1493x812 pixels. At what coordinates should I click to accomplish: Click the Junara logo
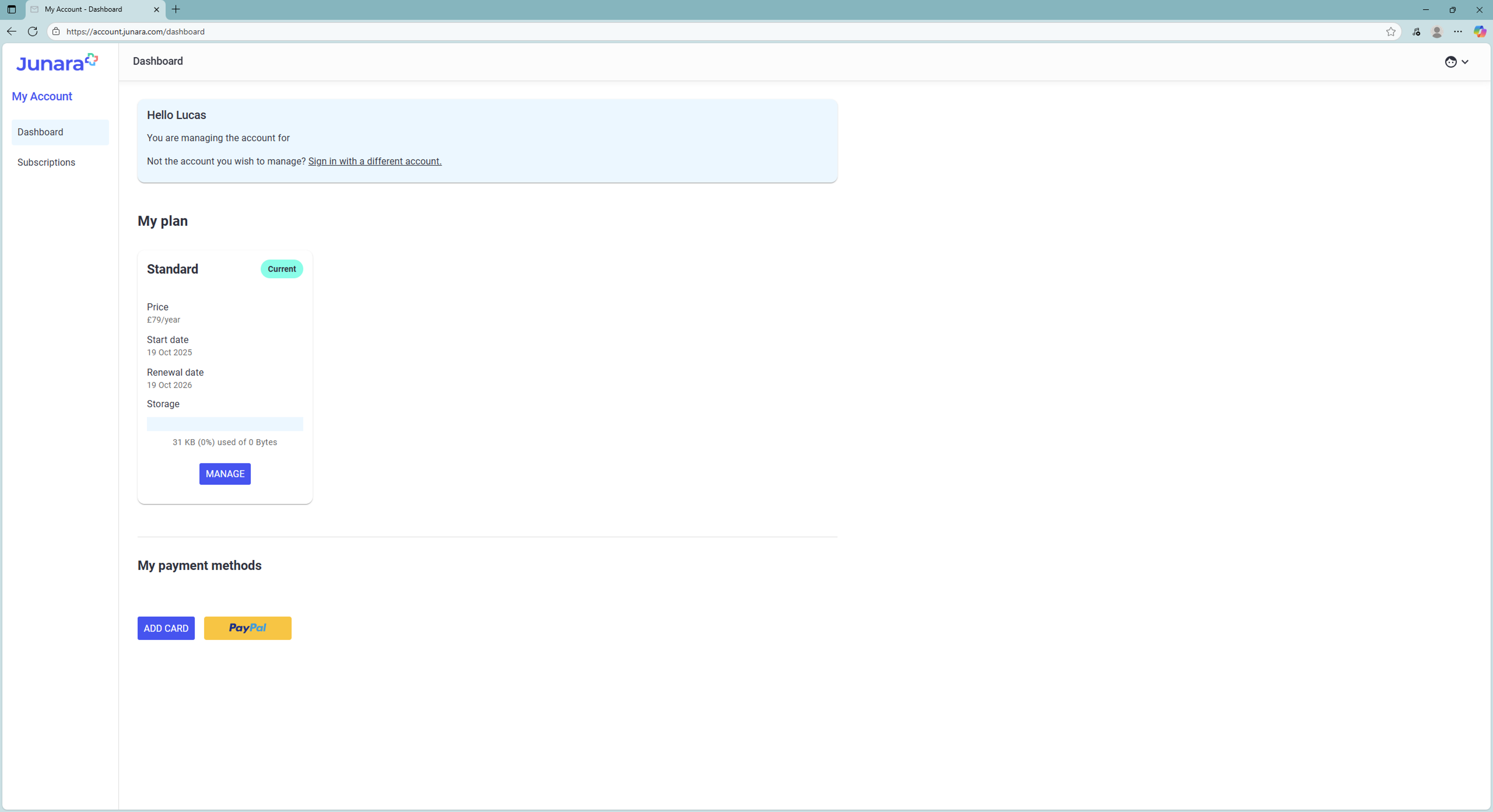[x=57, y=62]
